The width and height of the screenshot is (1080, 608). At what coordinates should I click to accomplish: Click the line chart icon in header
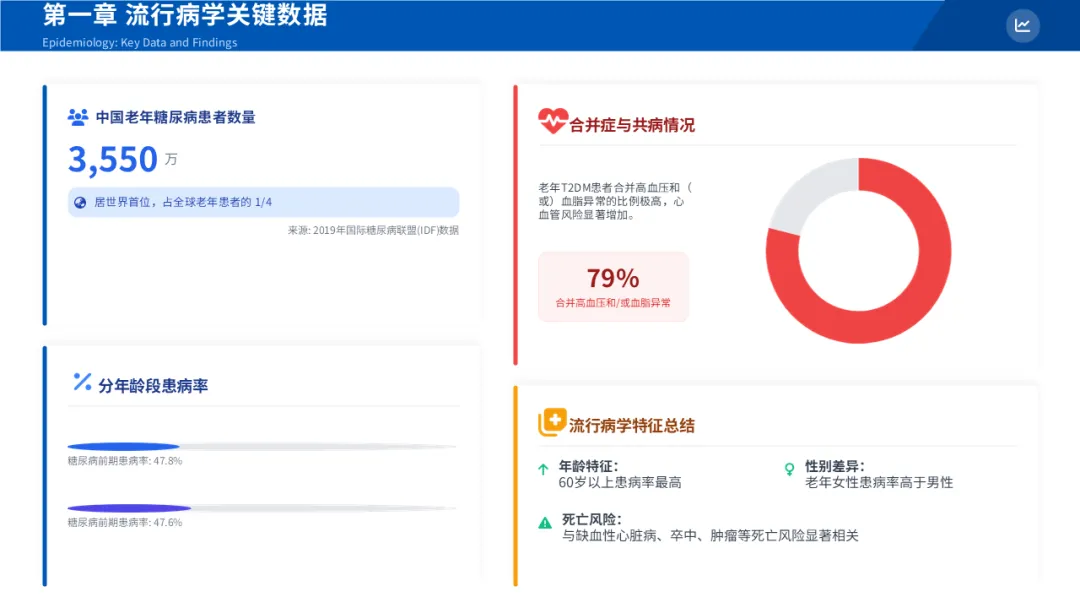(1022, 26)
